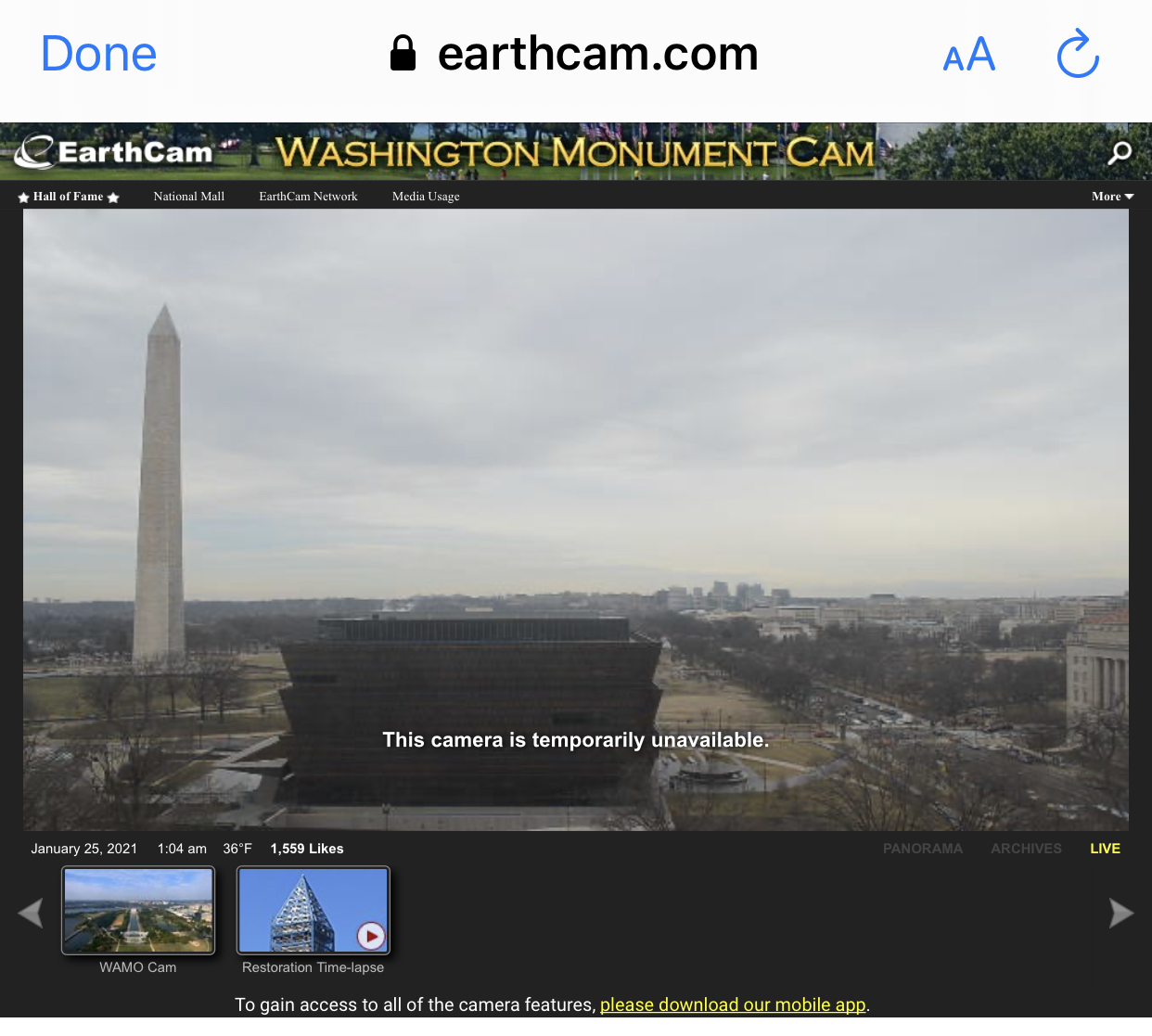The height and width of the screenshot is (1036, 1152).
Task: Click the Washington Monument Cam banner title
Action: tap(575, 152)
